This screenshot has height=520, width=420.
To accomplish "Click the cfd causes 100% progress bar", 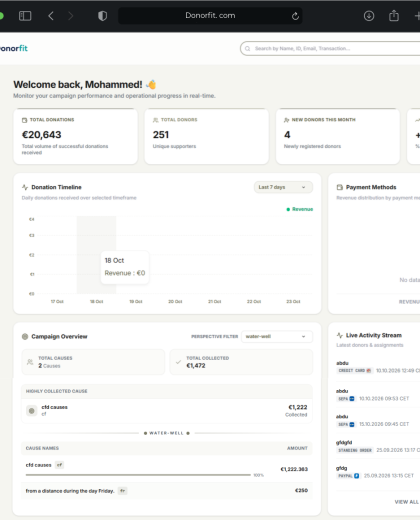I will [138, 475].
